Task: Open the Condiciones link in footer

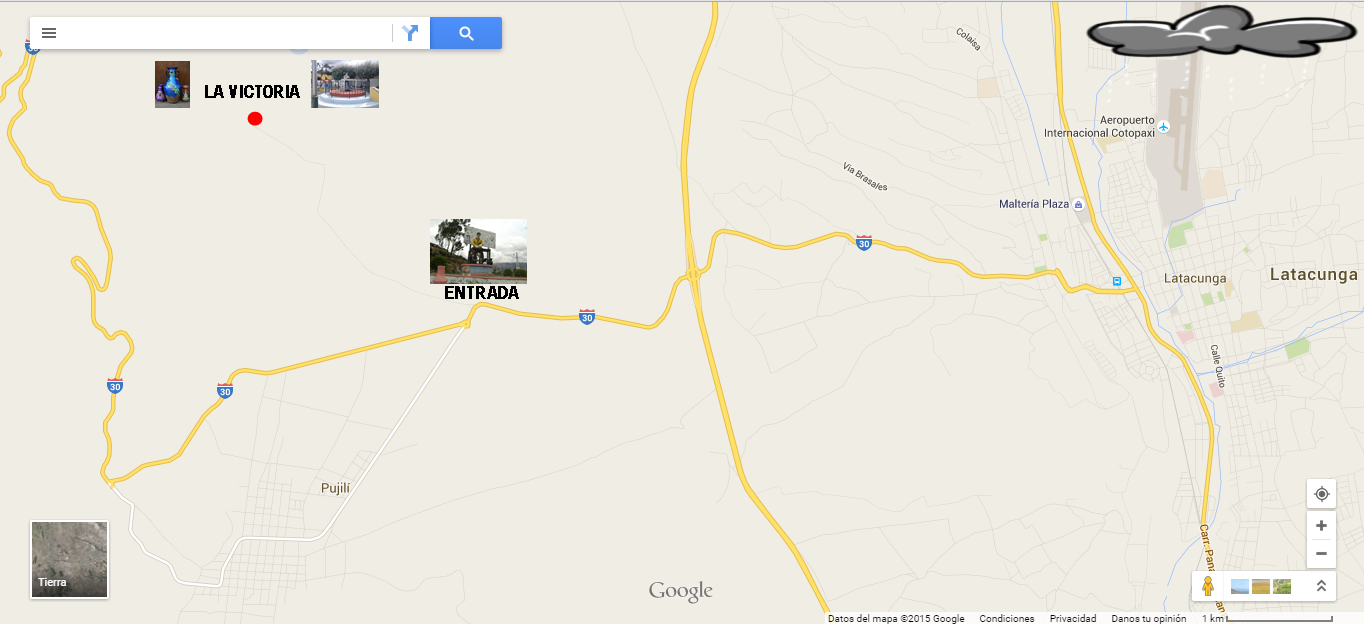Action: click(1007, 618)
